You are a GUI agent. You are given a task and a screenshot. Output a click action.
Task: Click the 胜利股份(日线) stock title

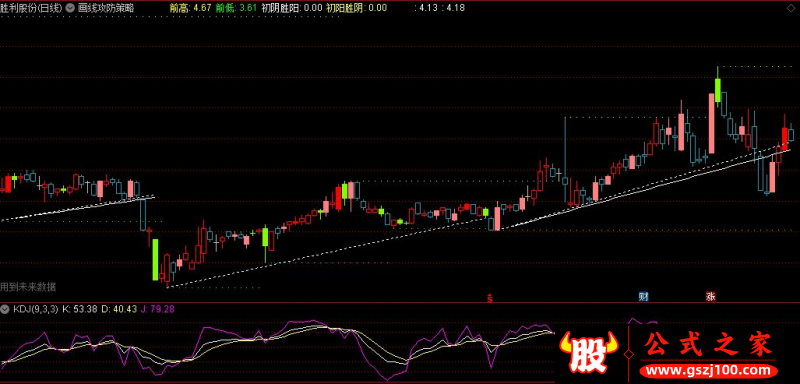click(x=31, y=8)
